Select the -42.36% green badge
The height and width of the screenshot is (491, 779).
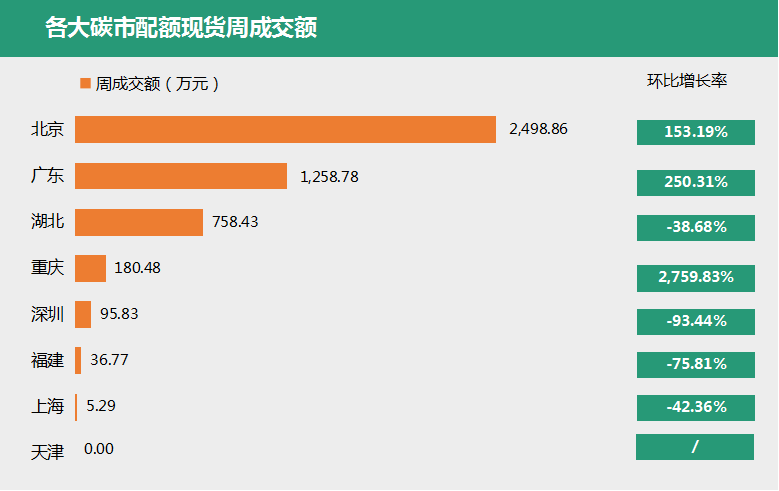696,408
